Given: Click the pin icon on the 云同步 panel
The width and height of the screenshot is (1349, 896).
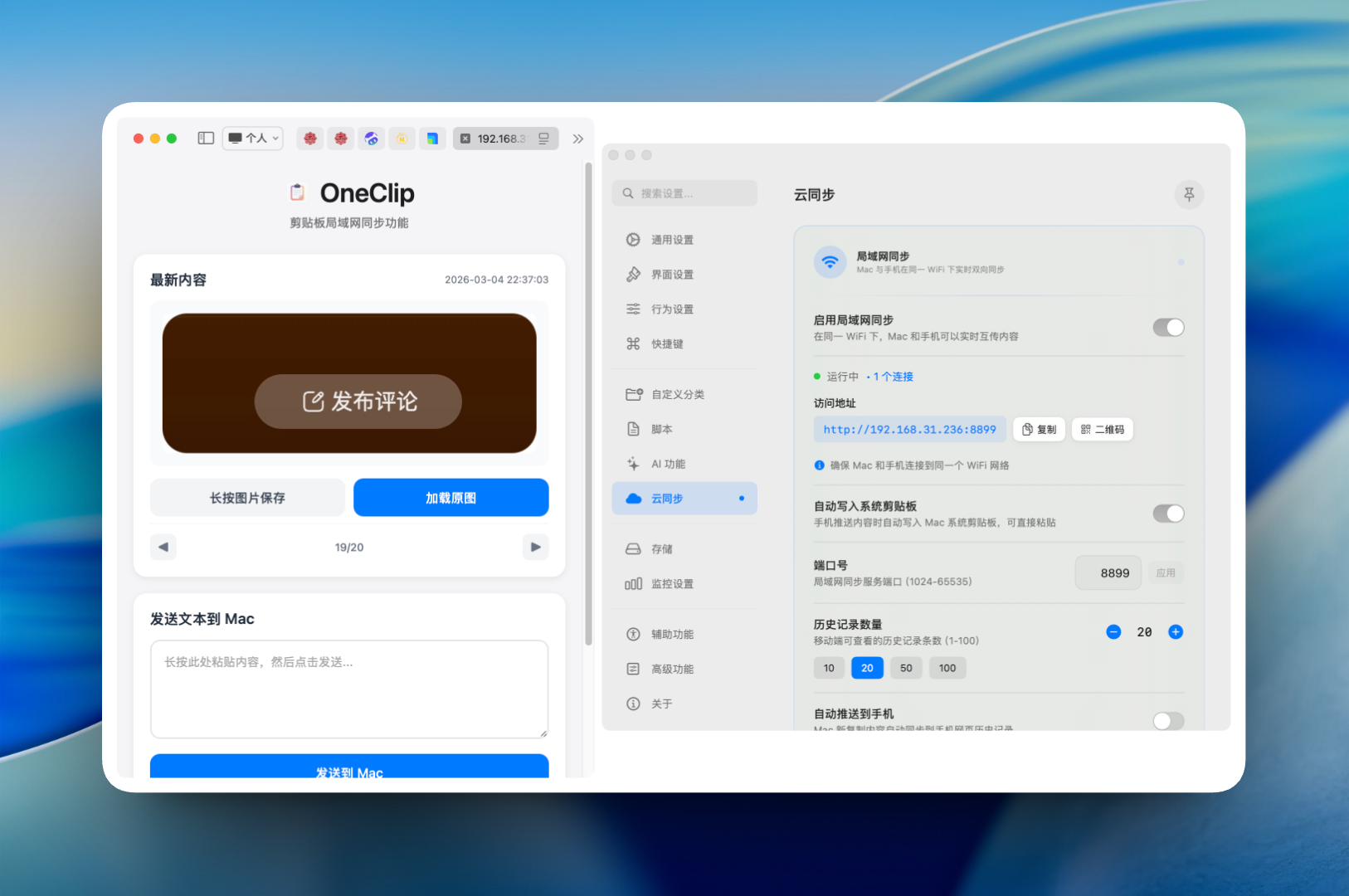Looking at the screenshot, I should click(x=1190, y=194).
